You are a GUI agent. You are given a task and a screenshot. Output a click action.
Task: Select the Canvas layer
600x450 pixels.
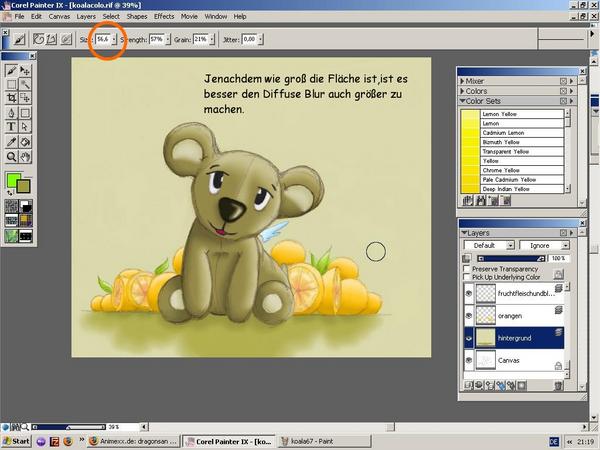point(514,360)
